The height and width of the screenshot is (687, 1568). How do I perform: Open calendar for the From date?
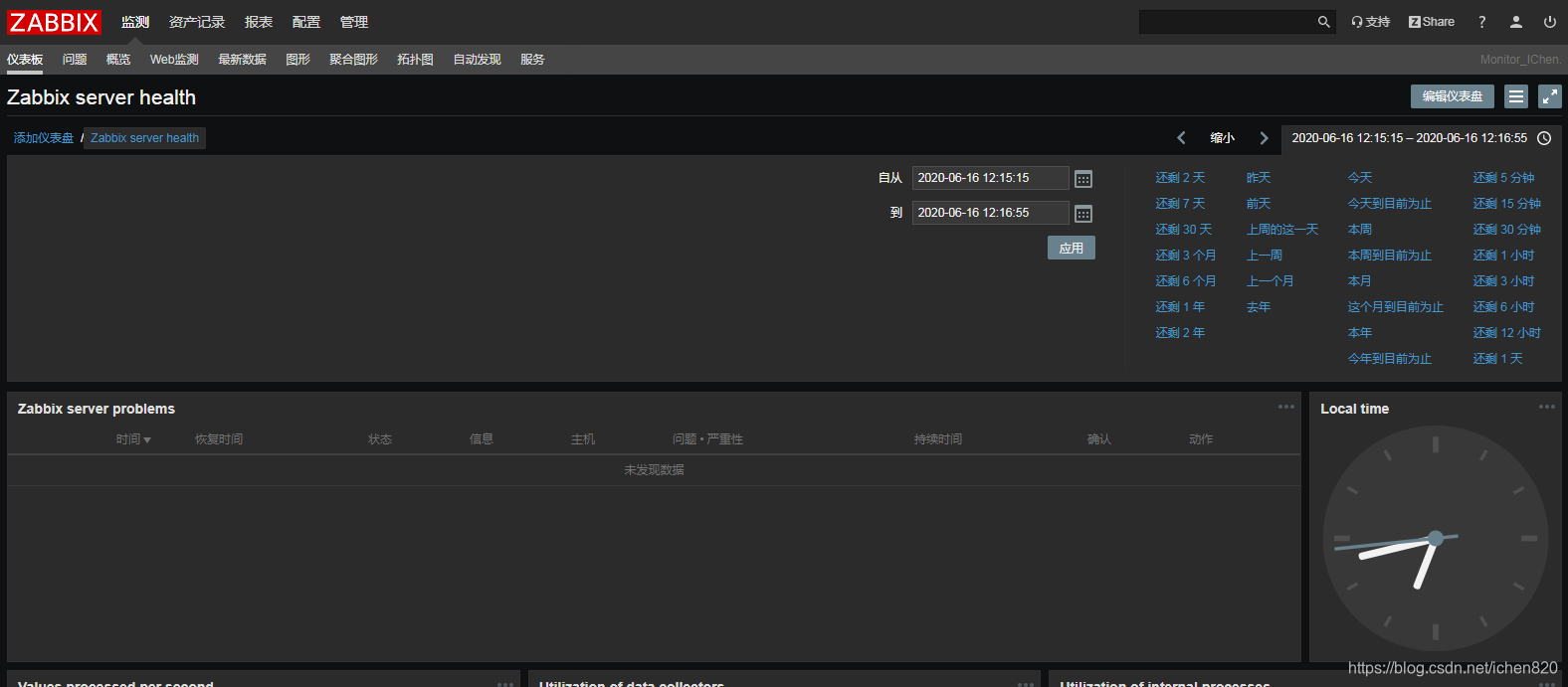1083,179
